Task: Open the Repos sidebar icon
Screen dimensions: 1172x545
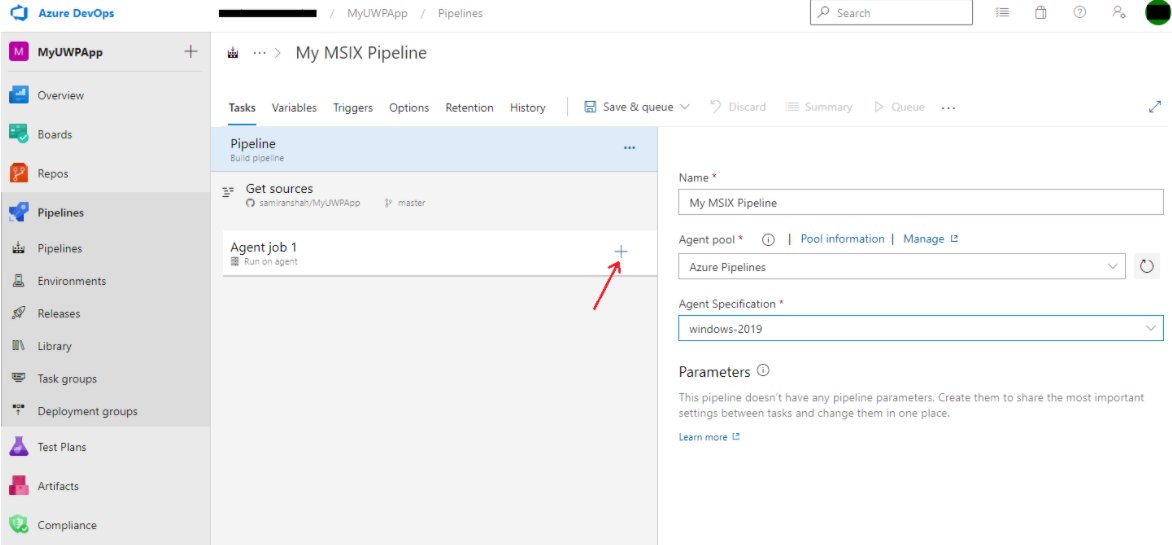Action: tap(19, 173)
